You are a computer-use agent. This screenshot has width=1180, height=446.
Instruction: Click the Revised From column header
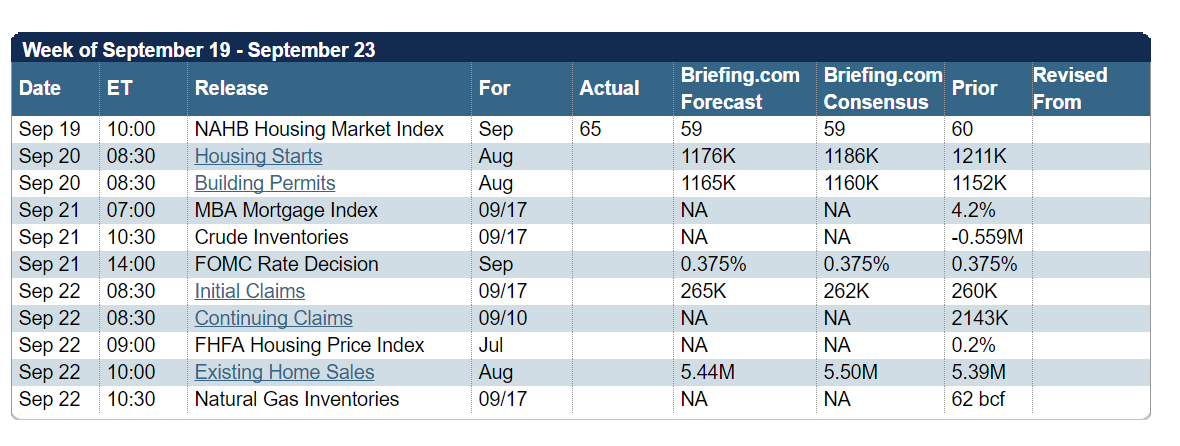[1070, 88]
